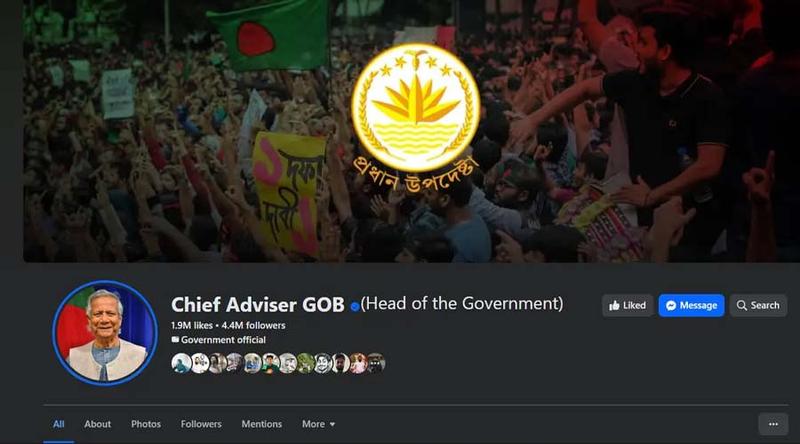Click the blue verified badge
Viewport: 800px width, 444px height.
click(355, 306)
